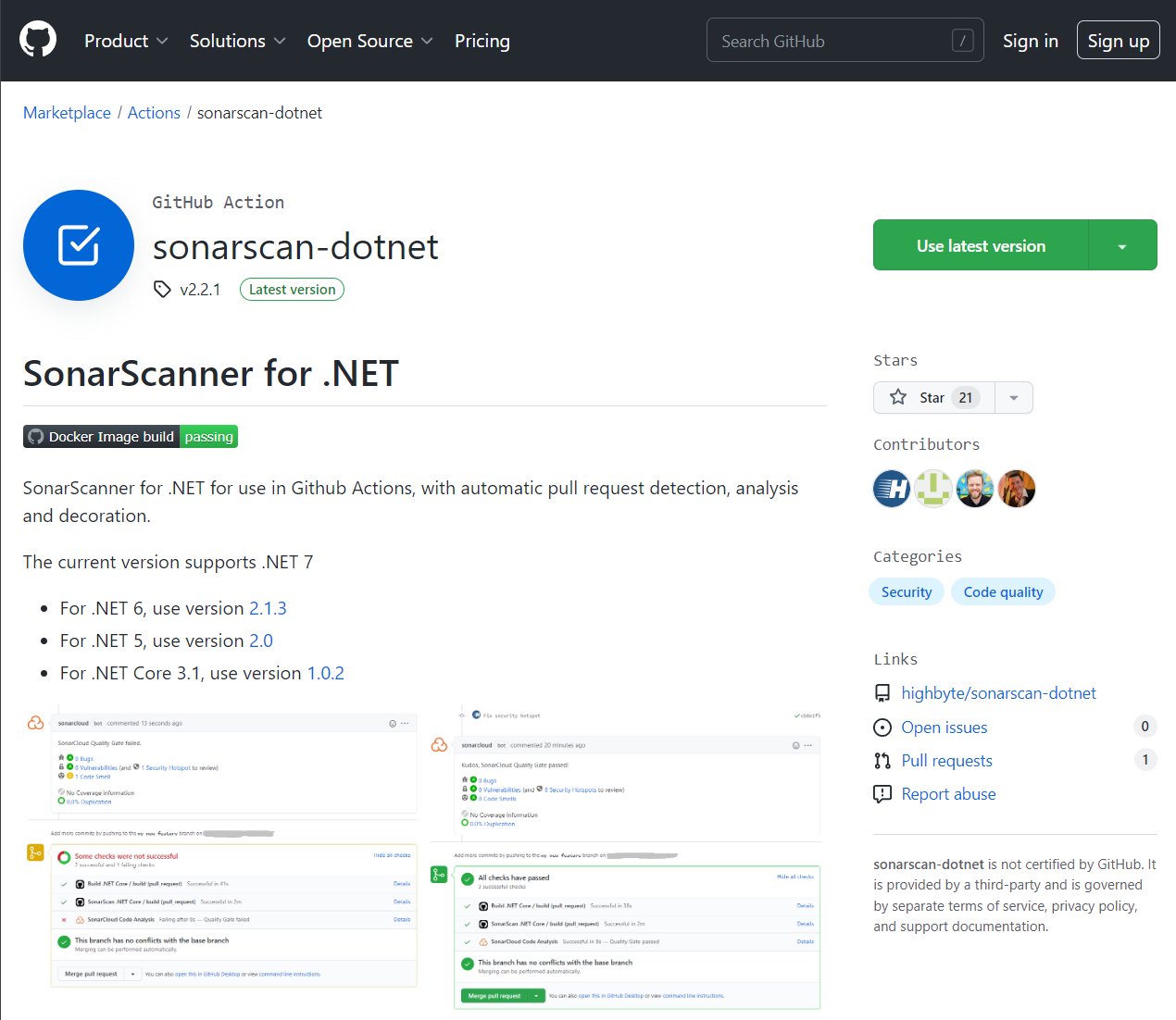Click the tag icon beside v2.2.1
This screenshot has width=1176, height=1020.
pyautogui.click(x=161, y=289)
